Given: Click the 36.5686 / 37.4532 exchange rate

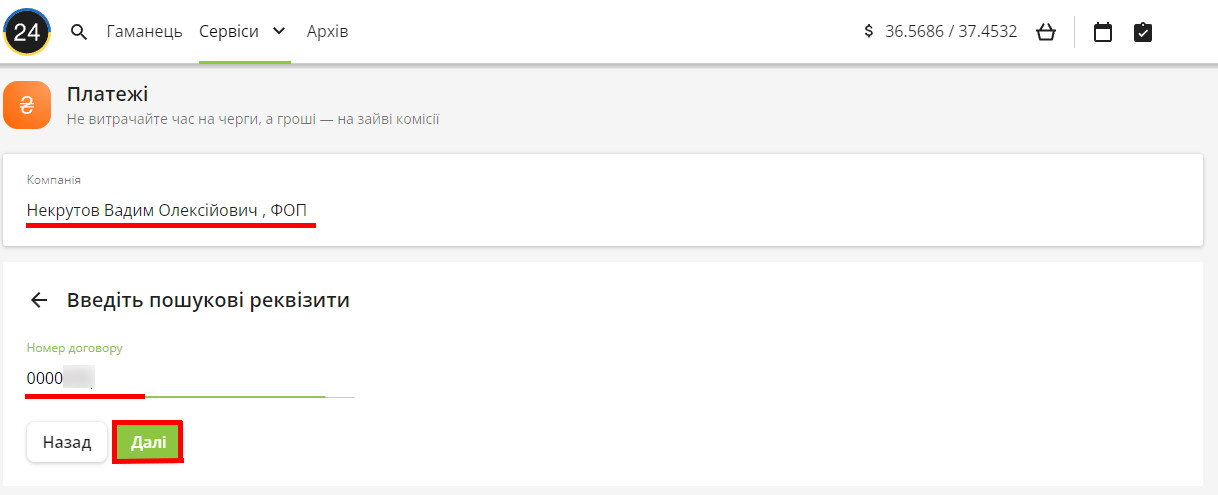Looking at the screenshot, I should (x=951, y=32).
